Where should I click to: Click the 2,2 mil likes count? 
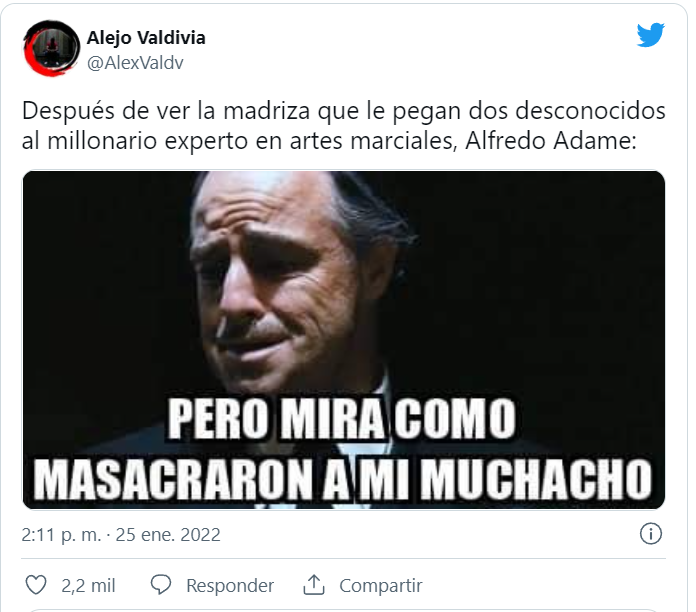88,585
